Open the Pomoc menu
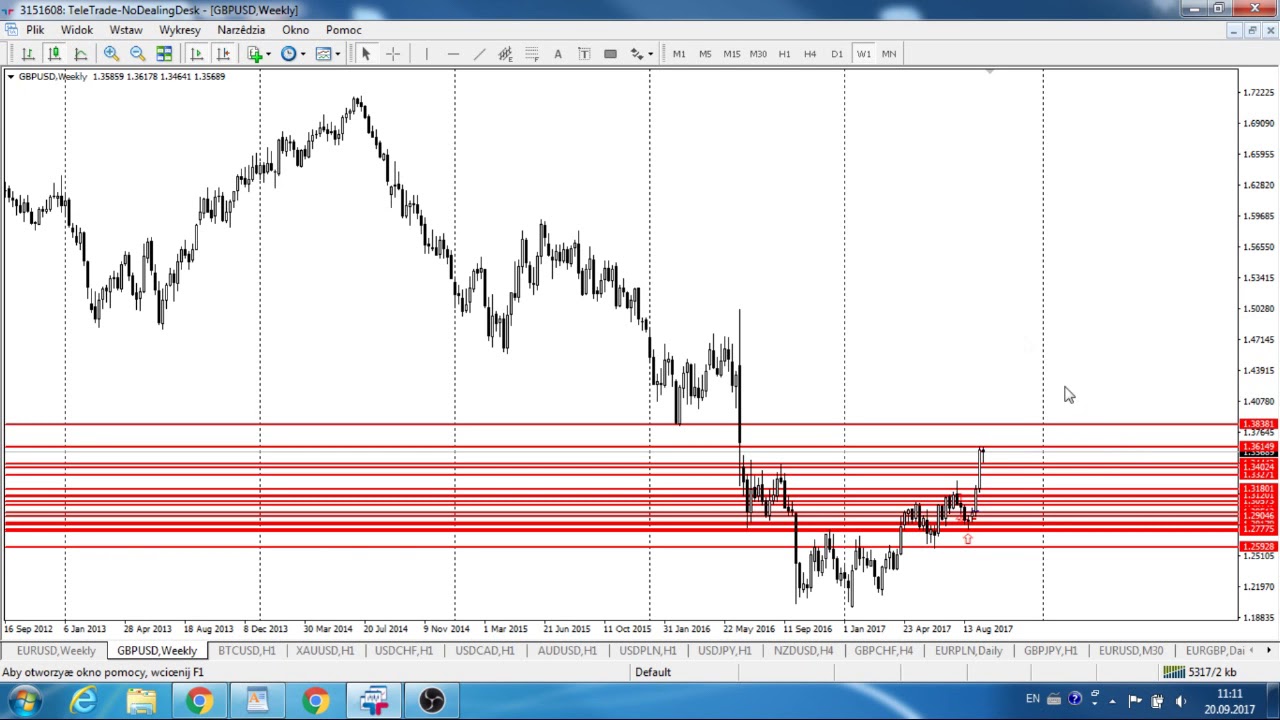1280x720 pixels. pyautogui.click(x=344, y=30)
